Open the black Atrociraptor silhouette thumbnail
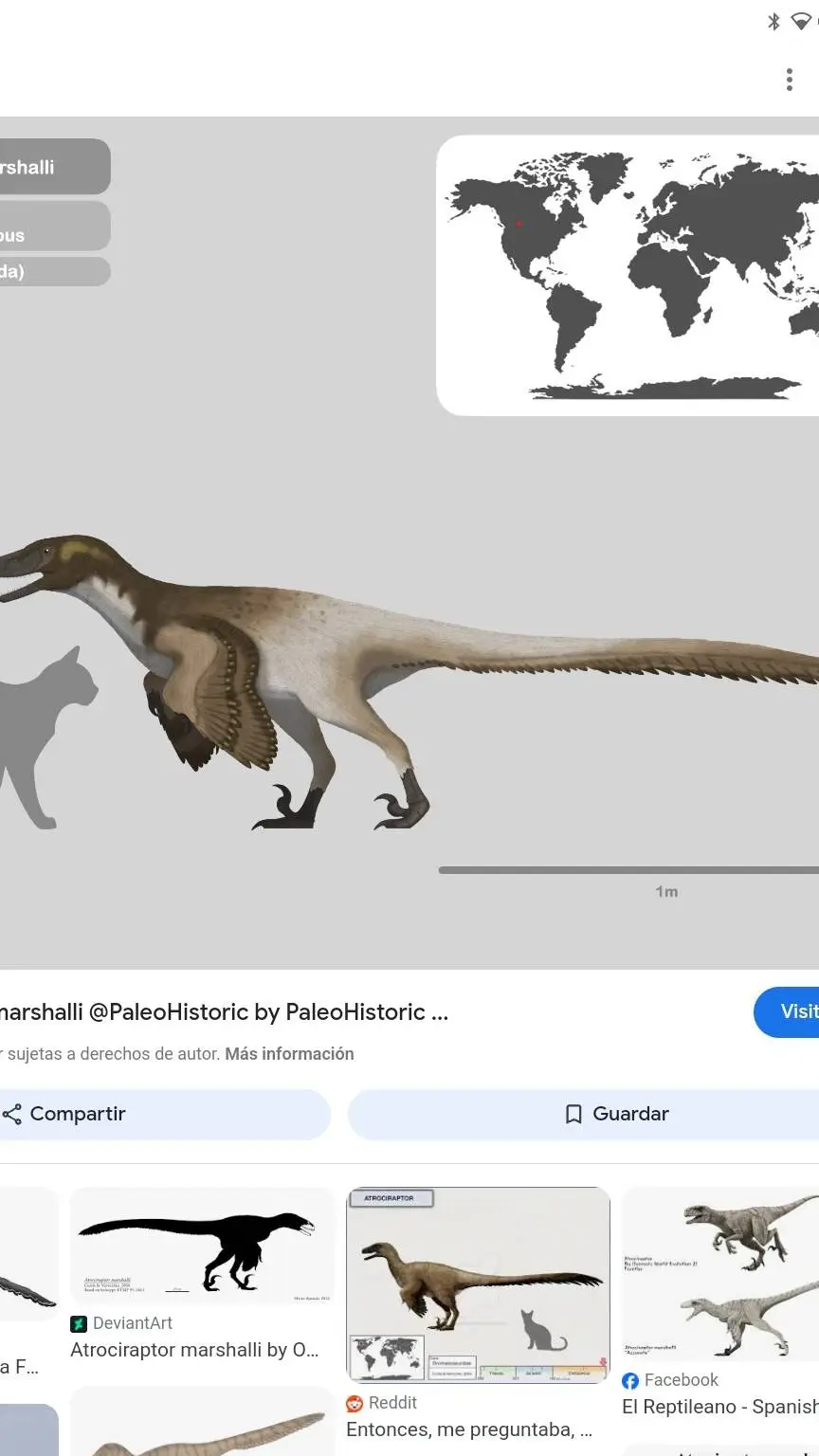Image resolution: width=819 pixels, height=1456 pixels. click(202, 1246)
